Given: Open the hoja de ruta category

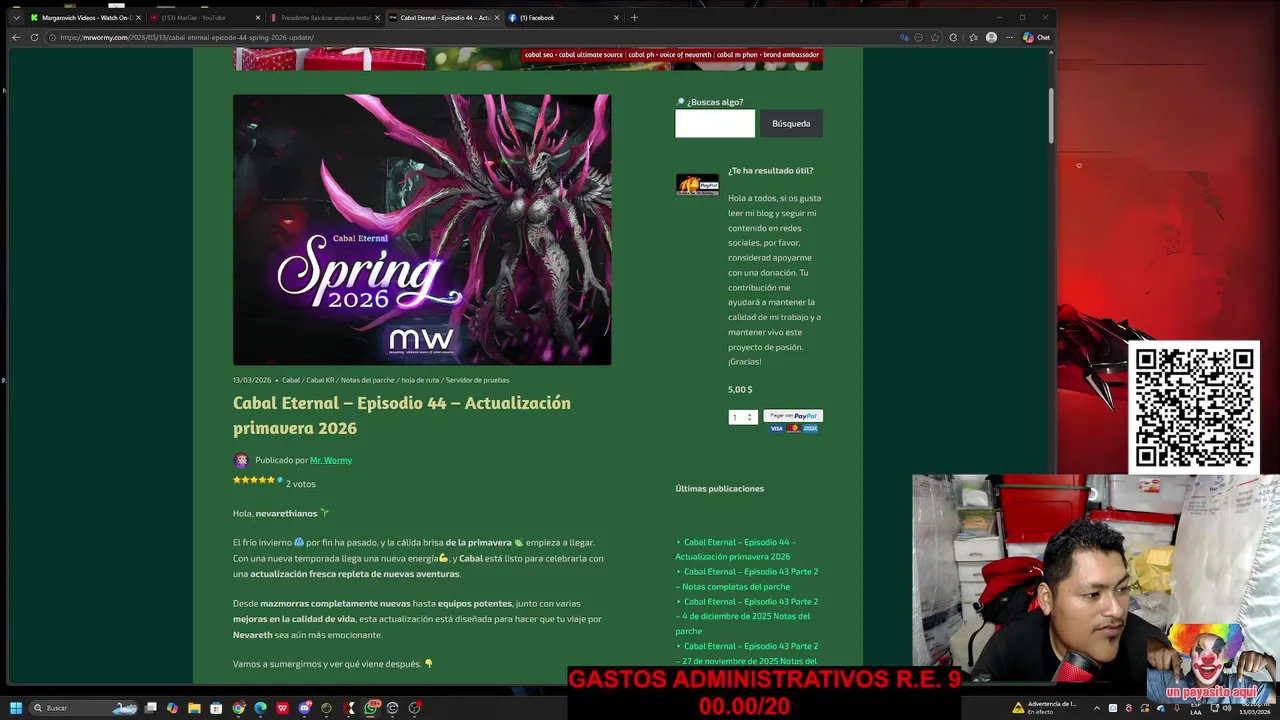Looking at the screenshot, I should point(420,380).
